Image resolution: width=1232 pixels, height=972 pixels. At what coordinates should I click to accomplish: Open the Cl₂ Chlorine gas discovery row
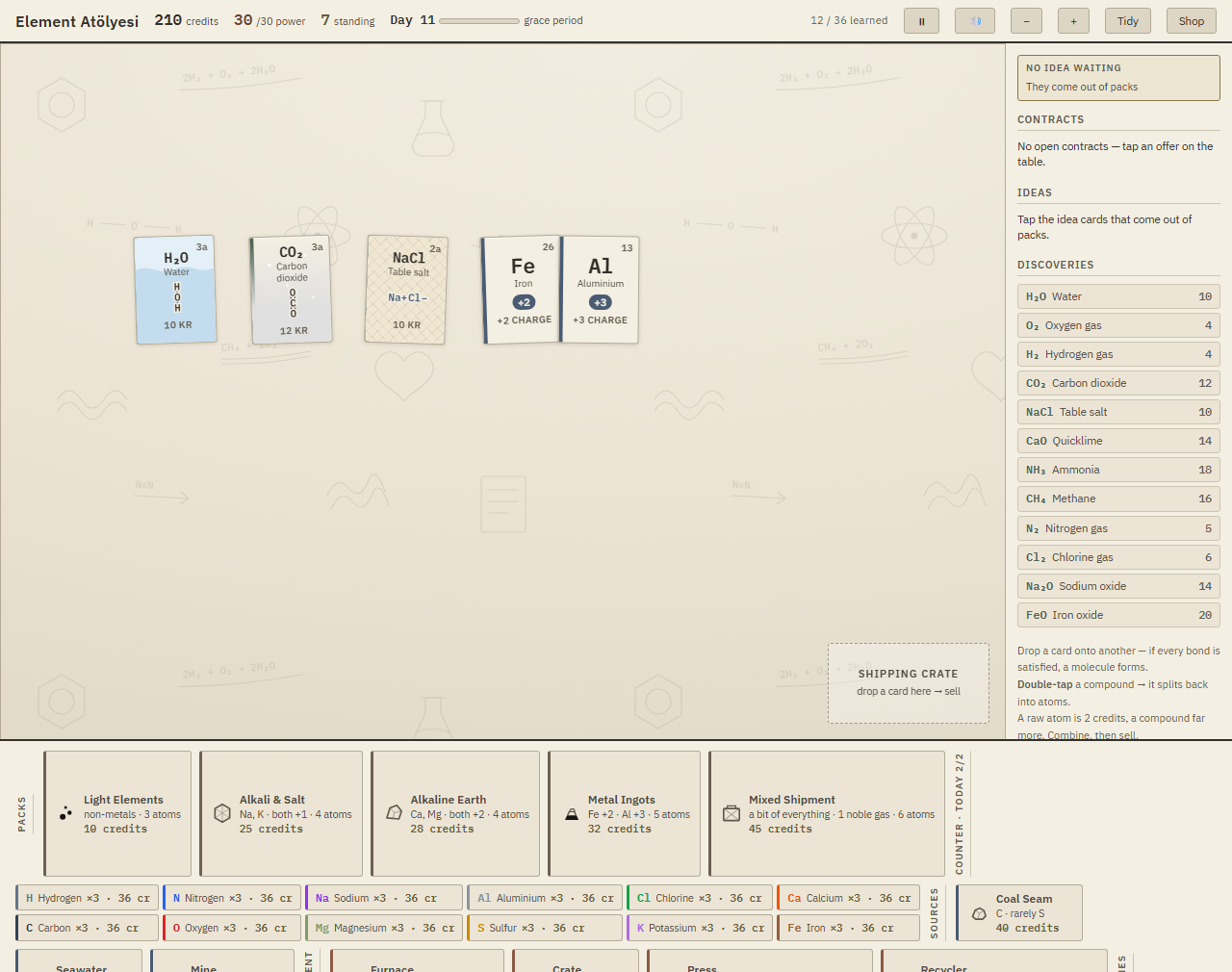coord(1118,557)
